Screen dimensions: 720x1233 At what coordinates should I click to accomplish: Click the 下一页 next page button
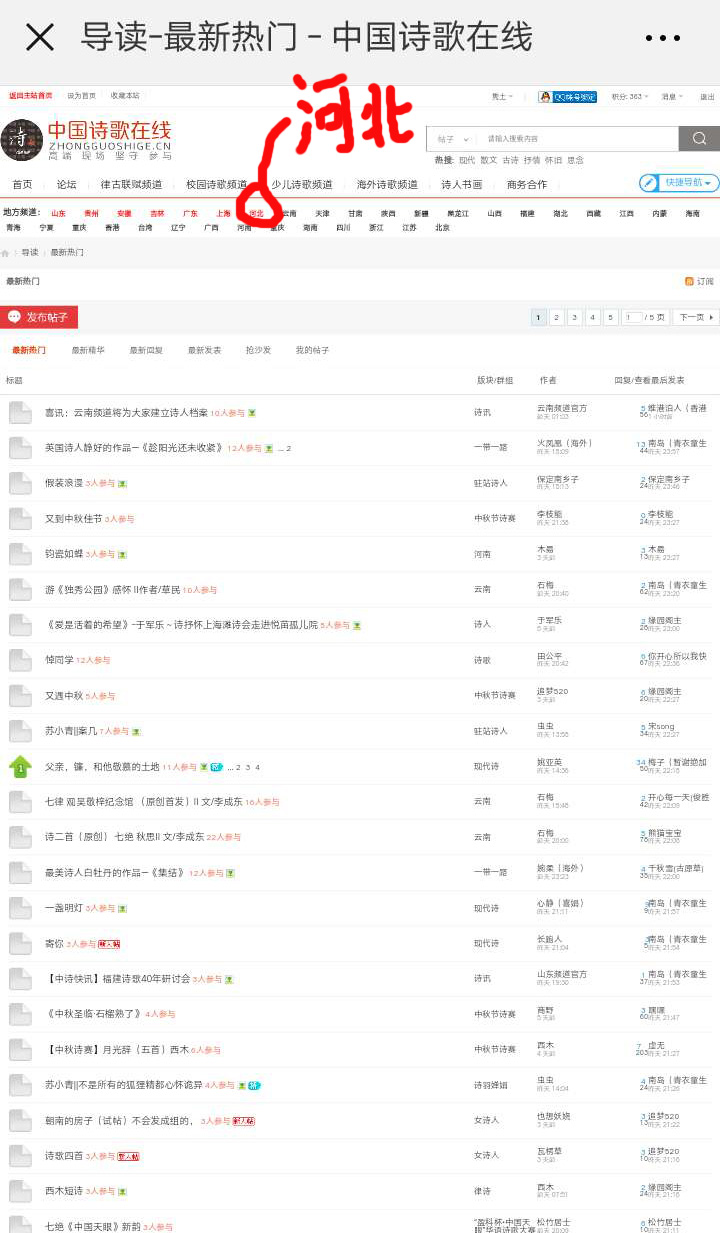[697, 317]
